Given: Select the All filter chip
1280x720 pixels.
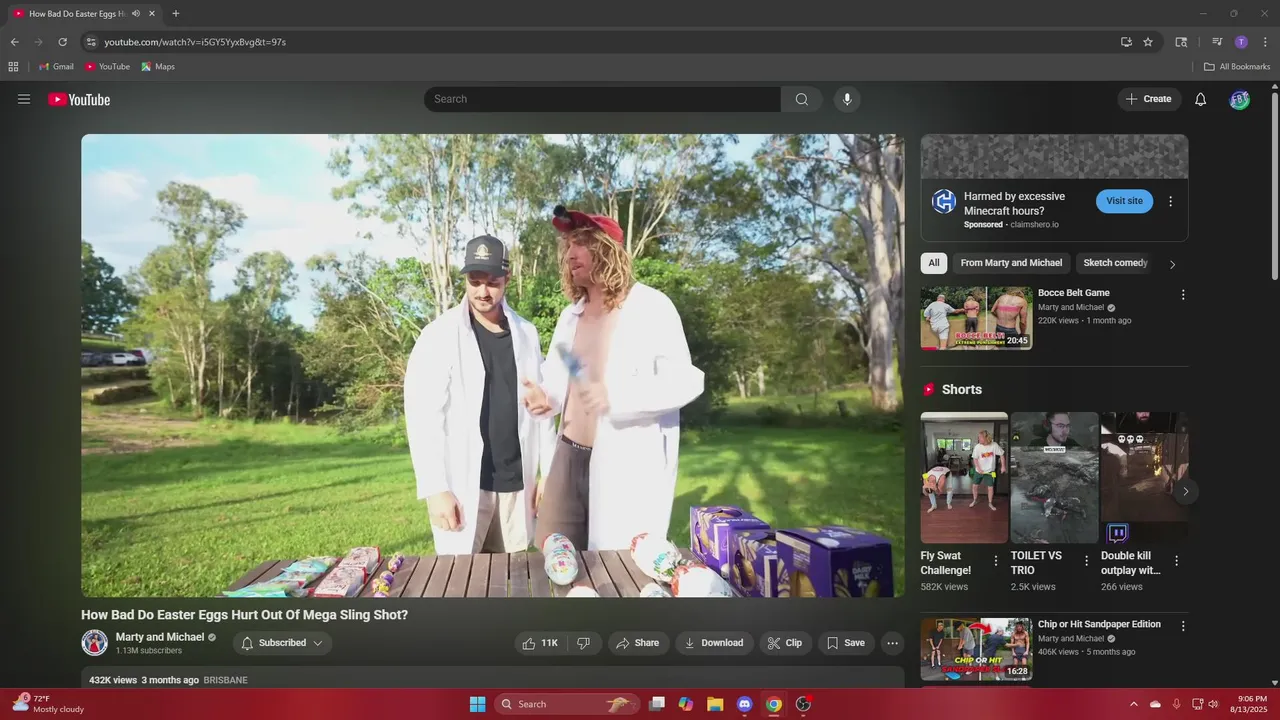Looking at the screenshot, I should pos(934,263).
